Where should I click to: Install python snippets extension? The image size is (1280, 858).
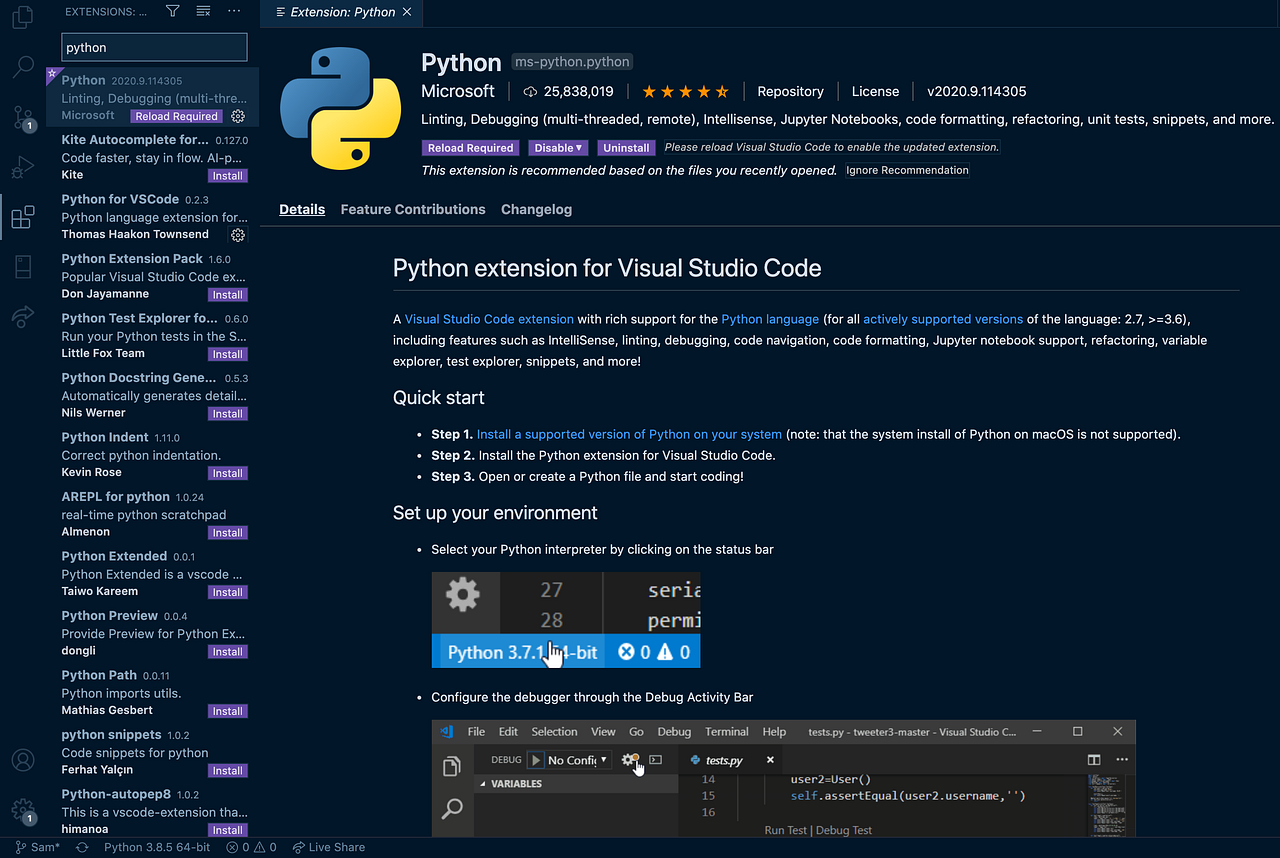click(228, 771)
